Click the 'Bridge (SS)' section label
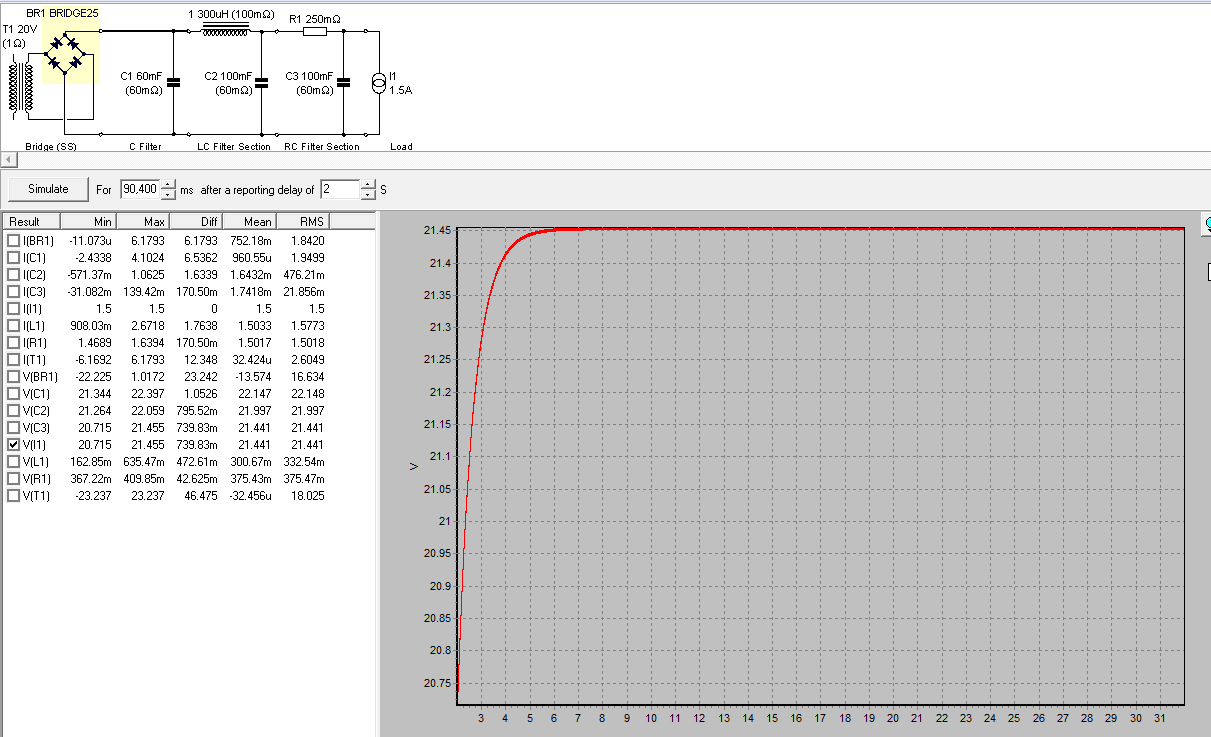 pyautogui.click(x=51, y=146)
